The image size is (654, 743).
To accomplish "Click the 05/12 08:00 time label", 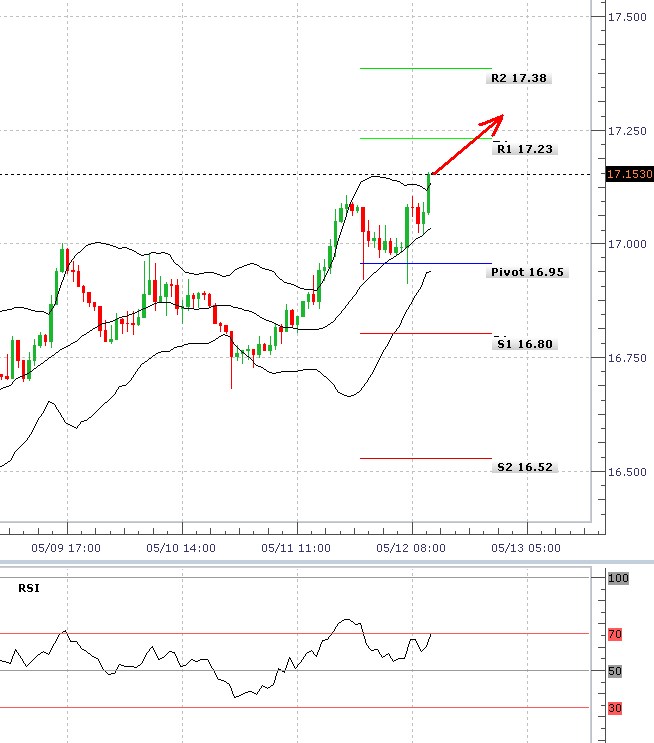I will 411,548.
